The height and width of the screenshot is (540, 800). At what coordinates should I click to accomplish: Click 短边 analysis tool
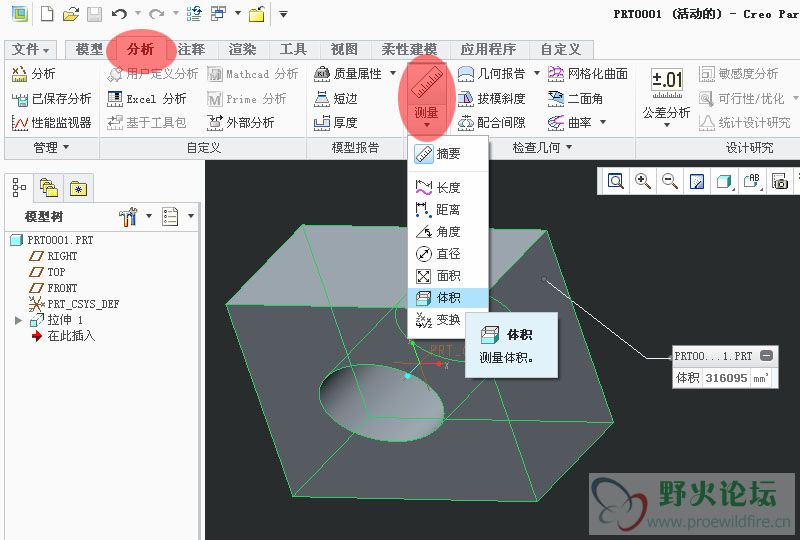[x=335, y=99]
